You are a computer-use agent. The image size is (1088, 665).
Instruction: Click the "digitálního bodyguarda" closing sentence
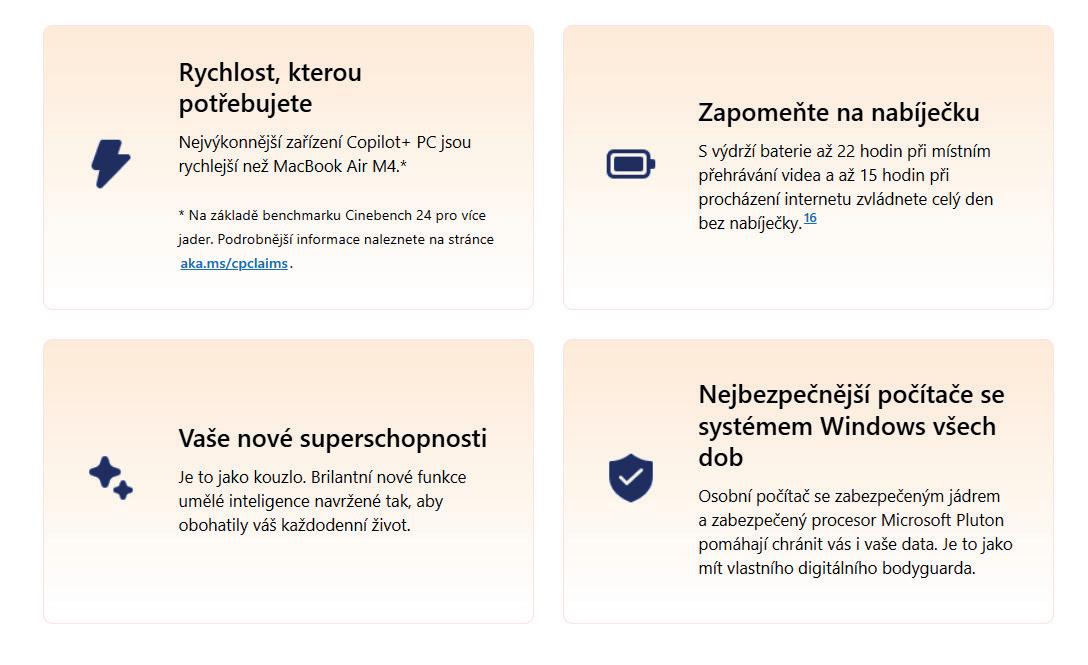(x=836, y=568)
